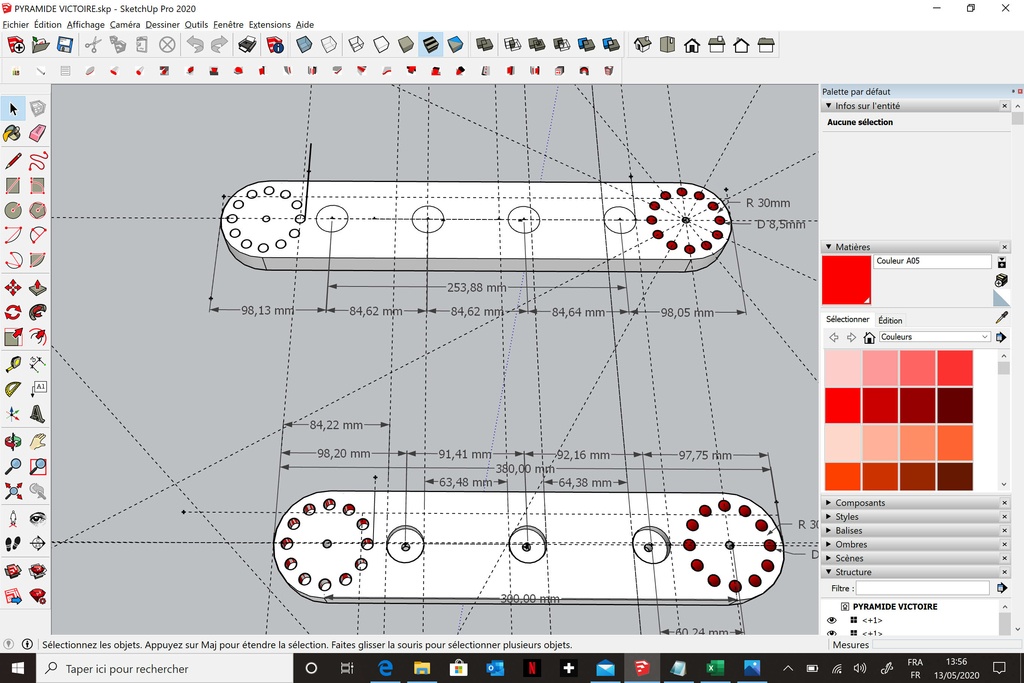Toggle the X-ray face style
The image size is (1024, 683).
(x=304, y=45)
